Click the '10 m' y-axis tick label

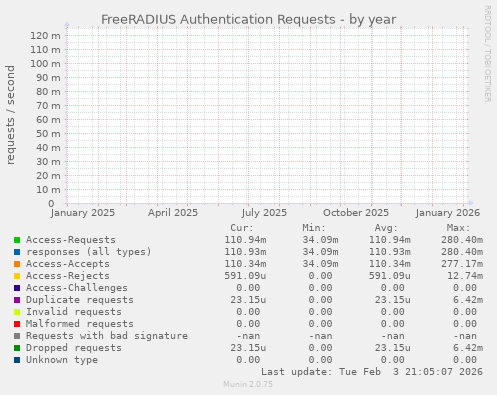tap(48, 190)
